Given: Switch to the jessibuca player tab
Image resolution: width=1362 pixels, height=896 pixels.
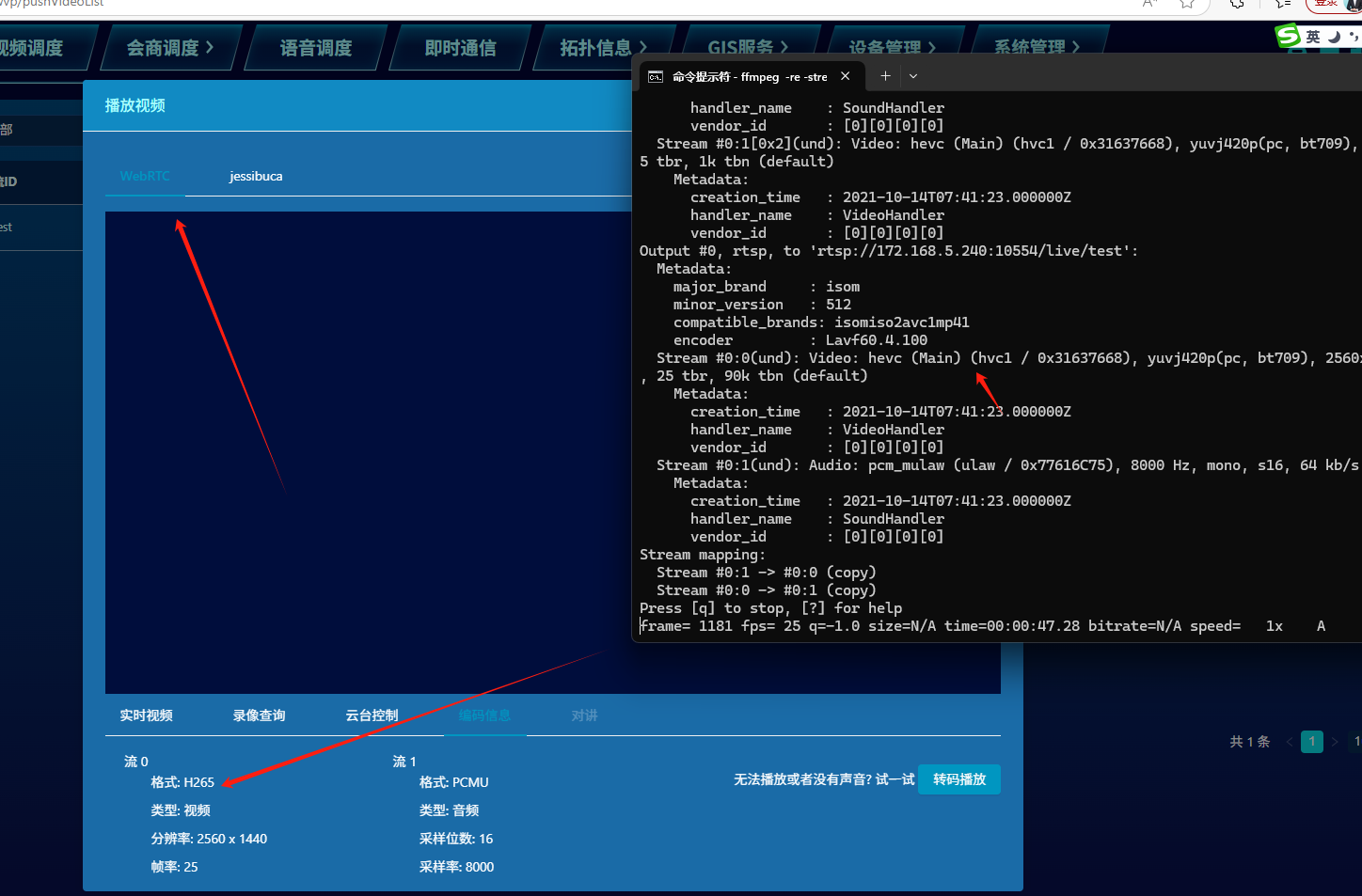Looking at the screenshot, I should click(x=255, y=176).
